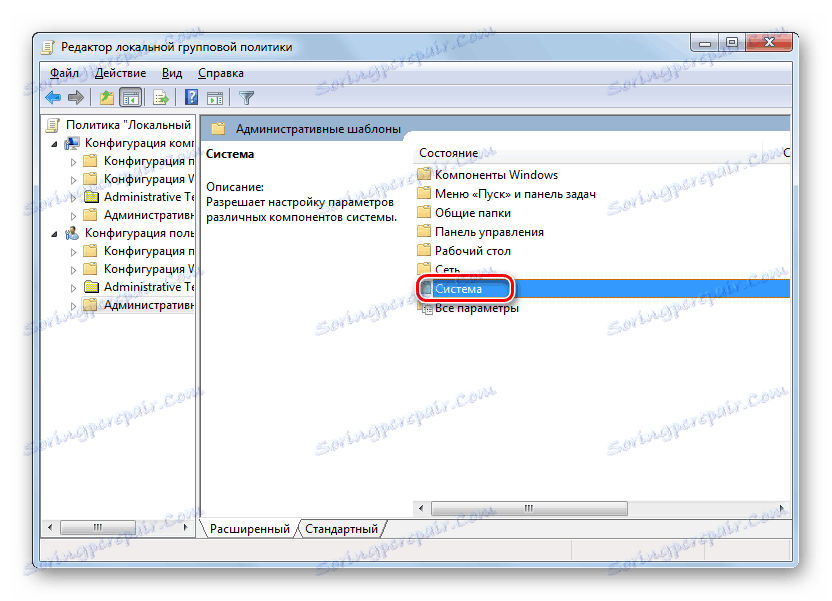Click the Filter funnel toolbar icon
The width and height of the screenshot is (832, 601).
(246, 98)
